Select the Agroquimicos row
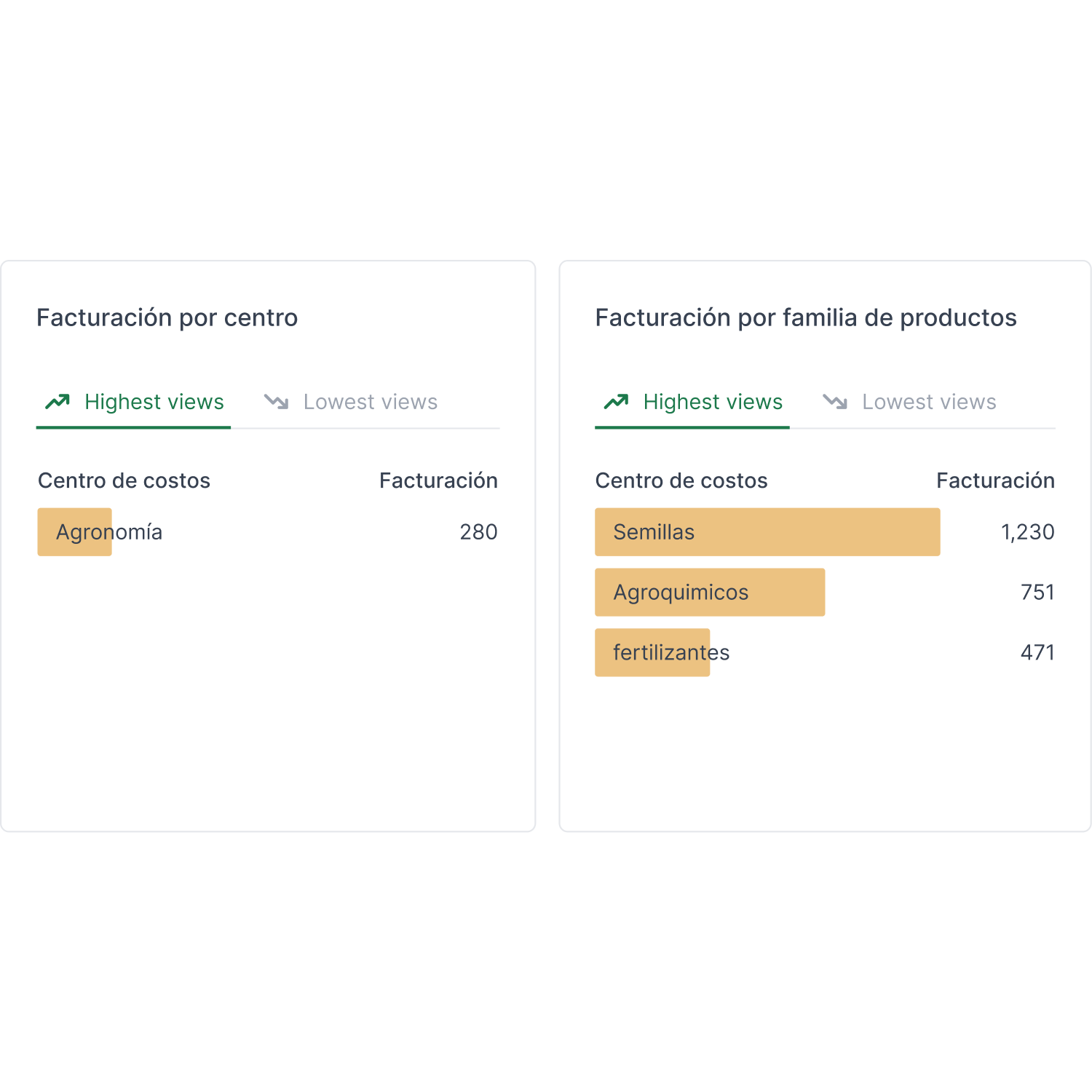Viewport: 1092px width, 1092px height. (x=825, y=593)
